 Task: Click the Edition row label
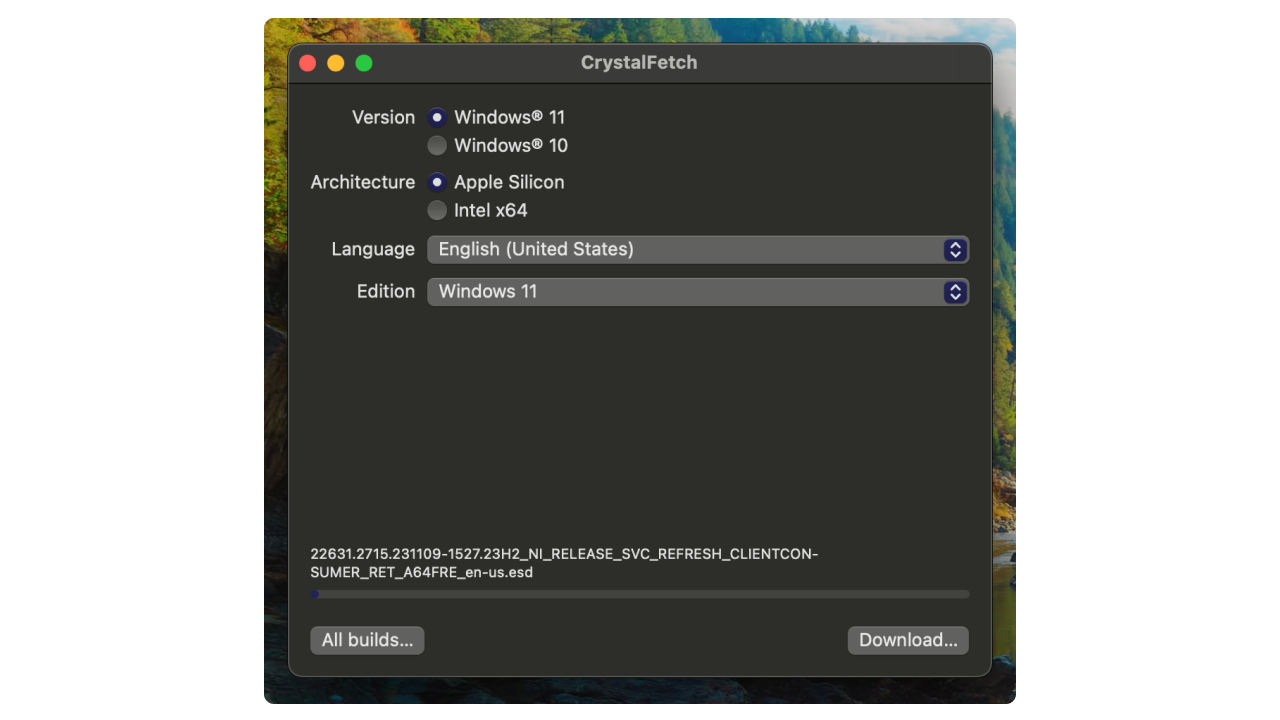386,291
